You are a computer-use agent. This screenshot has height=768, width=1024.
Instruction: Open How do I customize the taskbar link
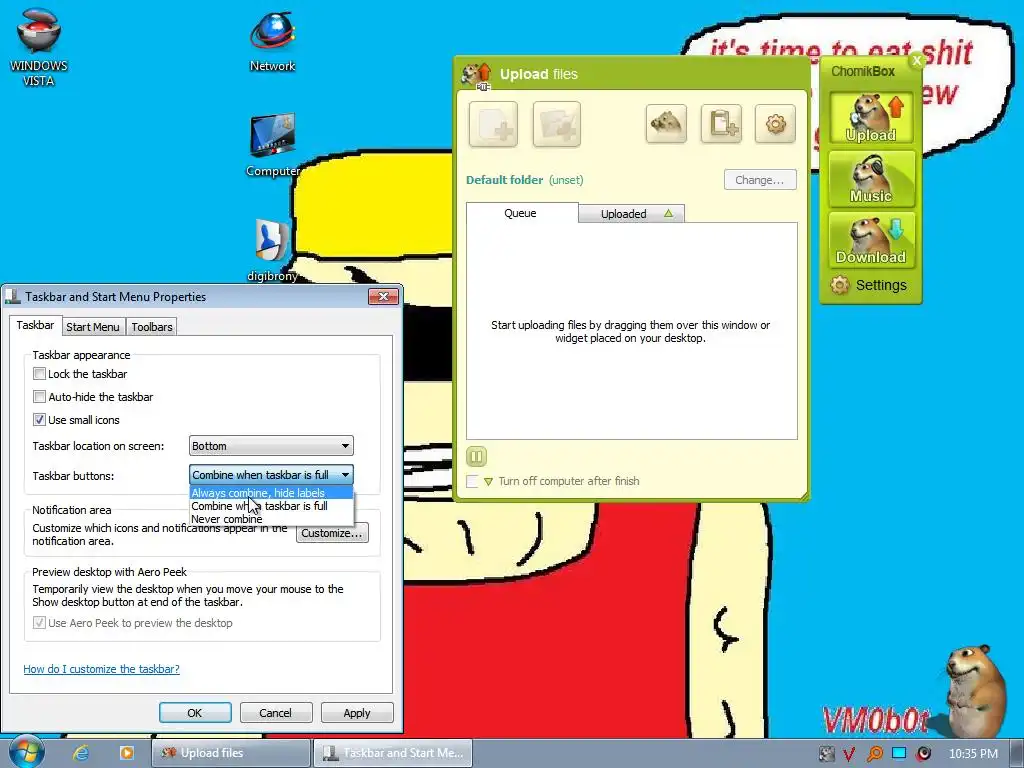[101, 669]
